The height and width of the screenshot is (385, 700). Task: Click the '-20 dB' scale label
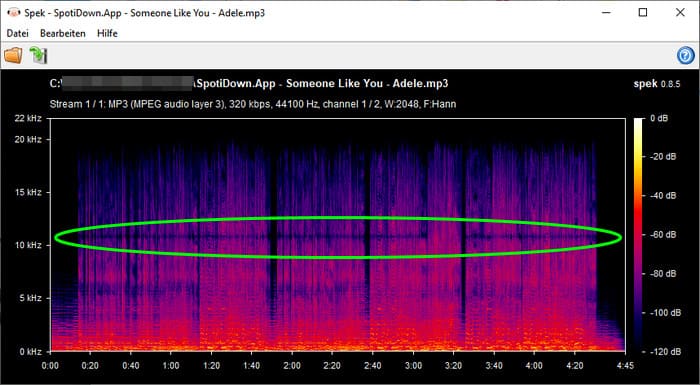tap(662, 157)
